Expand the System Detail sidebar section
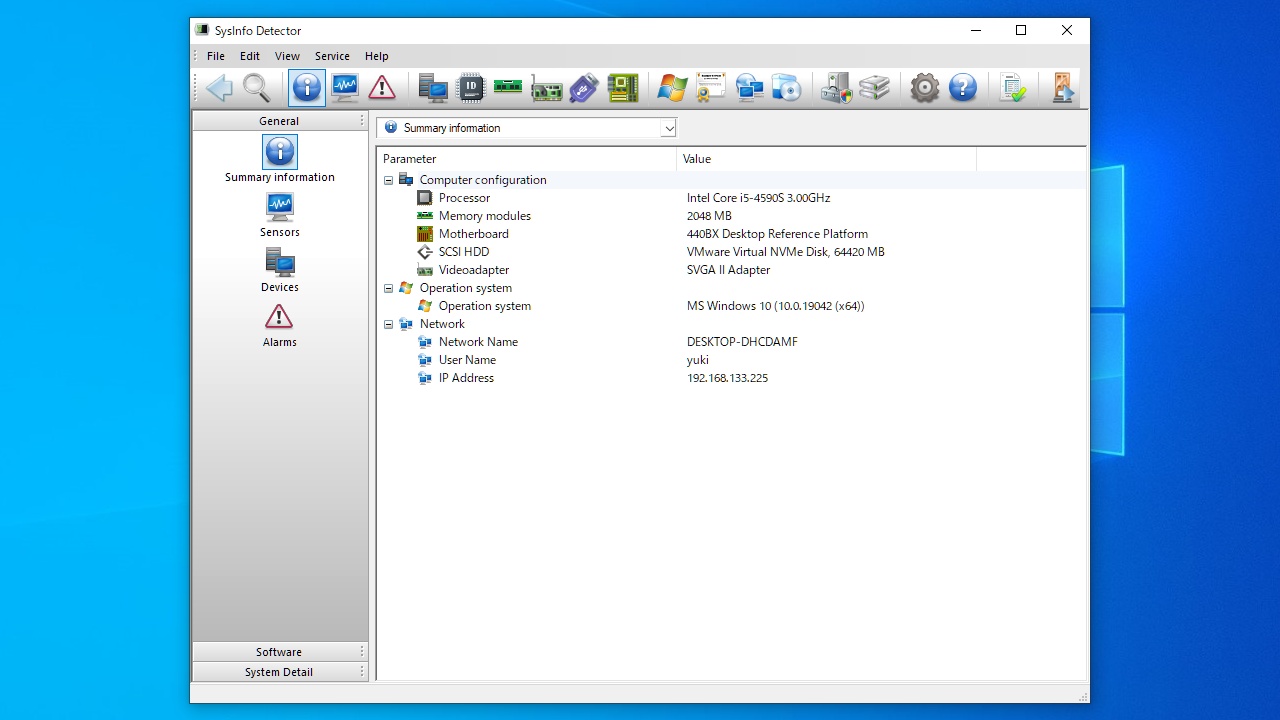1280x720 pixels. tap(280, 672)
